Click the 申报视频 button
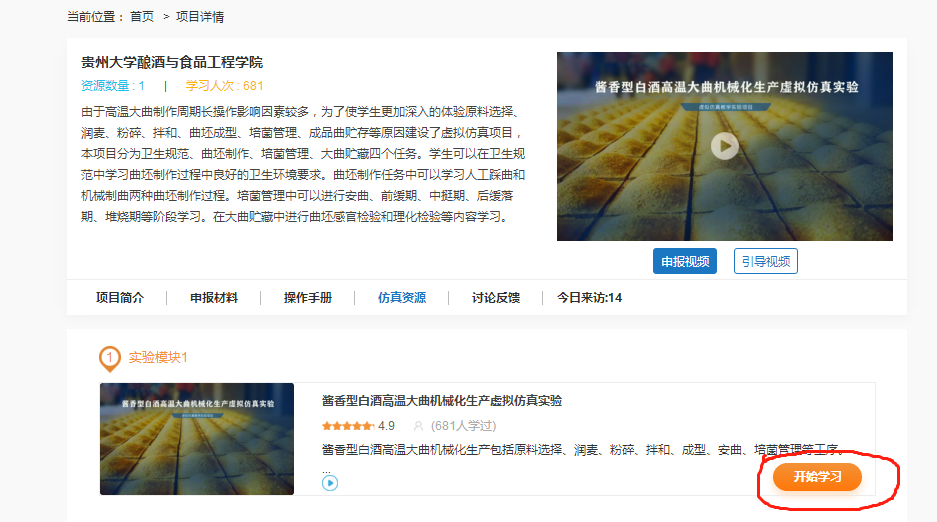This screenshot has width=937, height=522. coord(685,261)
